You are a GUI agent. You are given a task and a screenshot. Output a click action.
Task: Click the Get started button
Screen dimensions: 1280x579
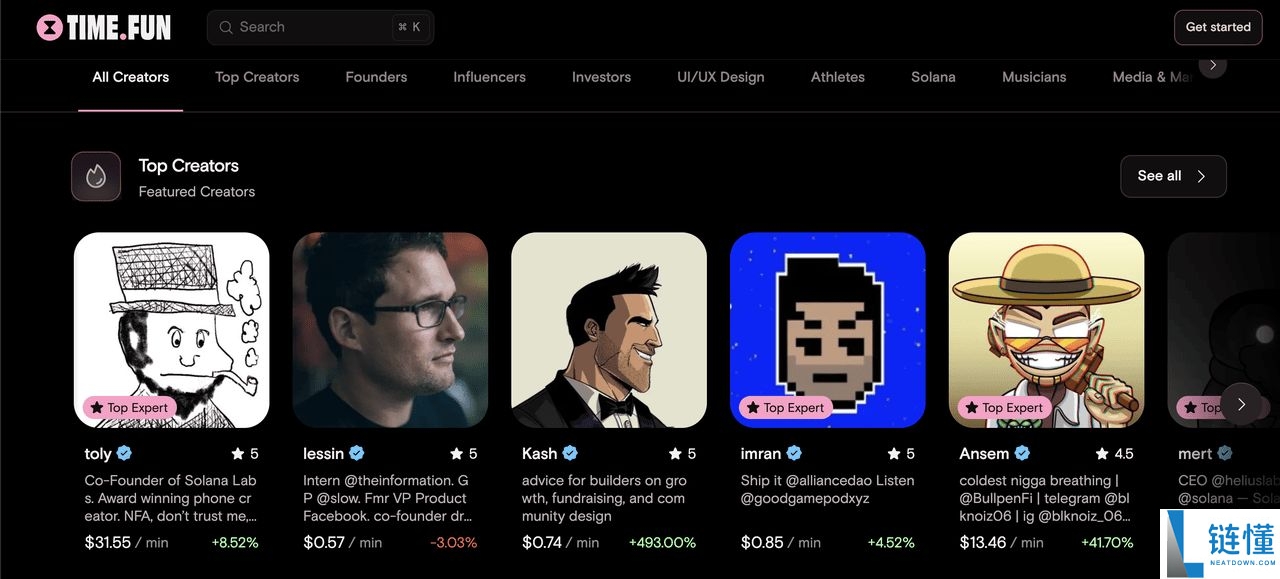[x=1218, y=27]
